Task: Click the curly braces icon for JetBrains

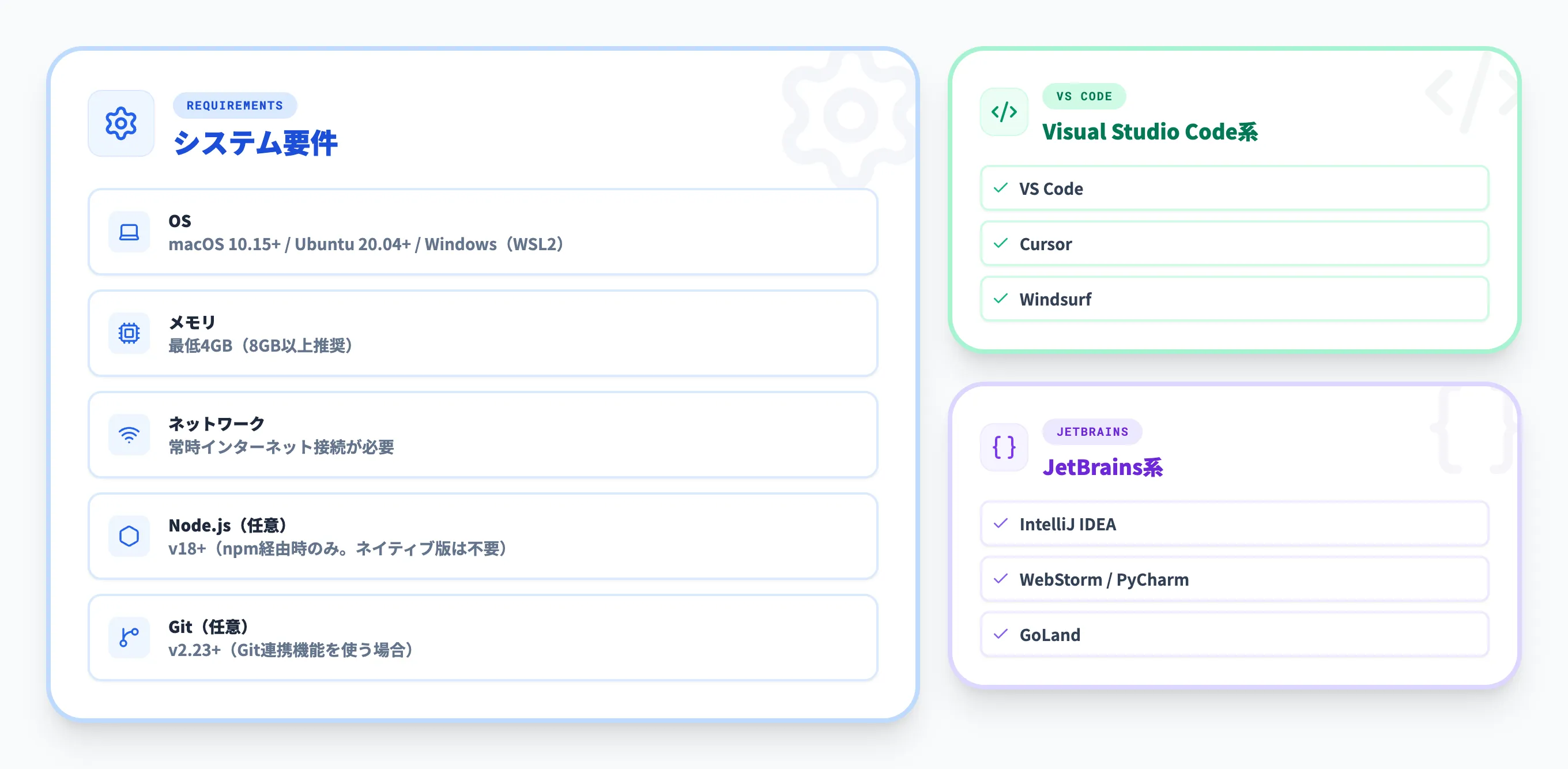Action: point(1004,447)
